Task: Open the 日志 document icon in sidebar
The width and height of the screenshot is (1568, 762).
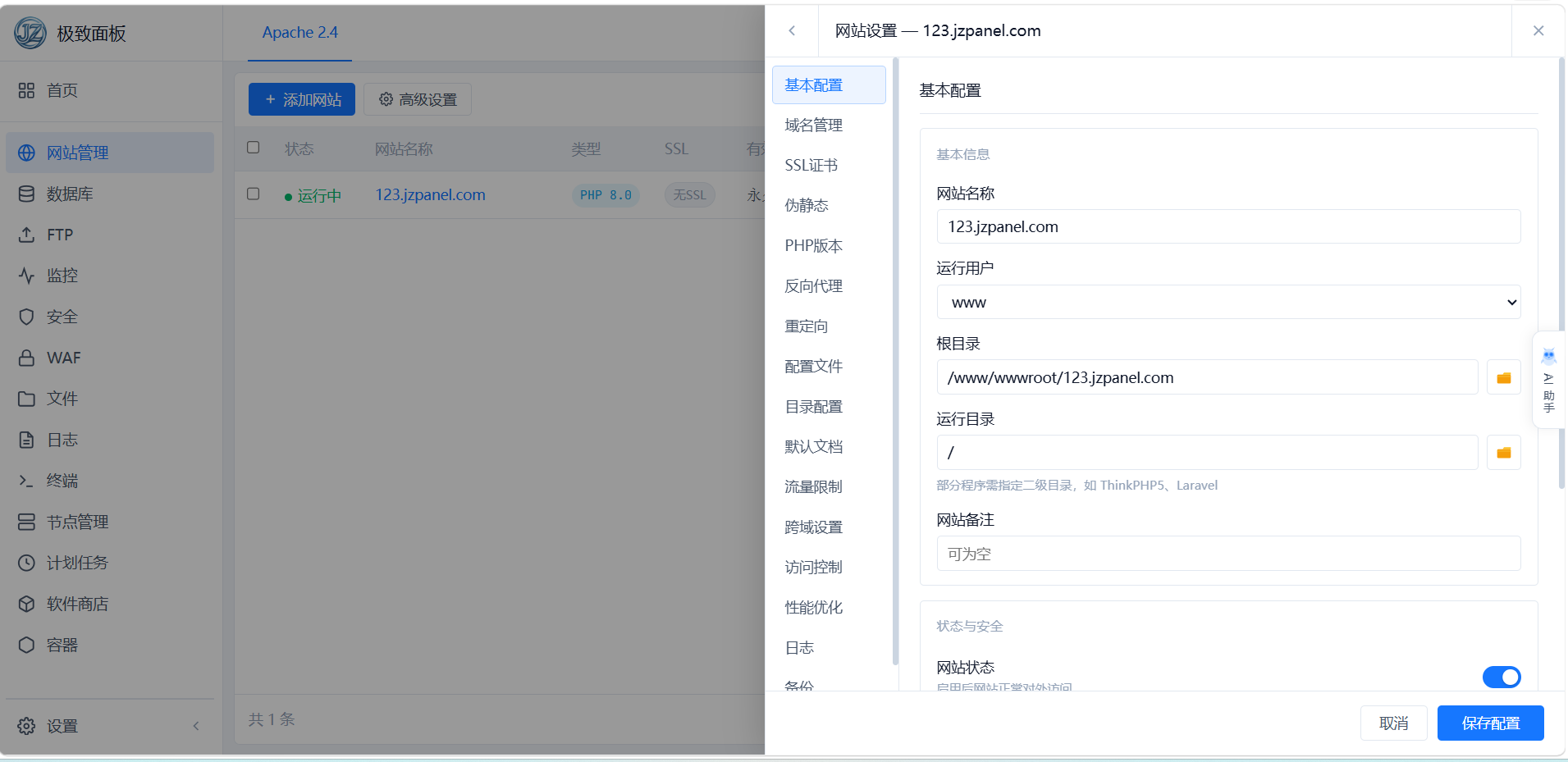Action: pyautogui.click(x=26, y=440)
